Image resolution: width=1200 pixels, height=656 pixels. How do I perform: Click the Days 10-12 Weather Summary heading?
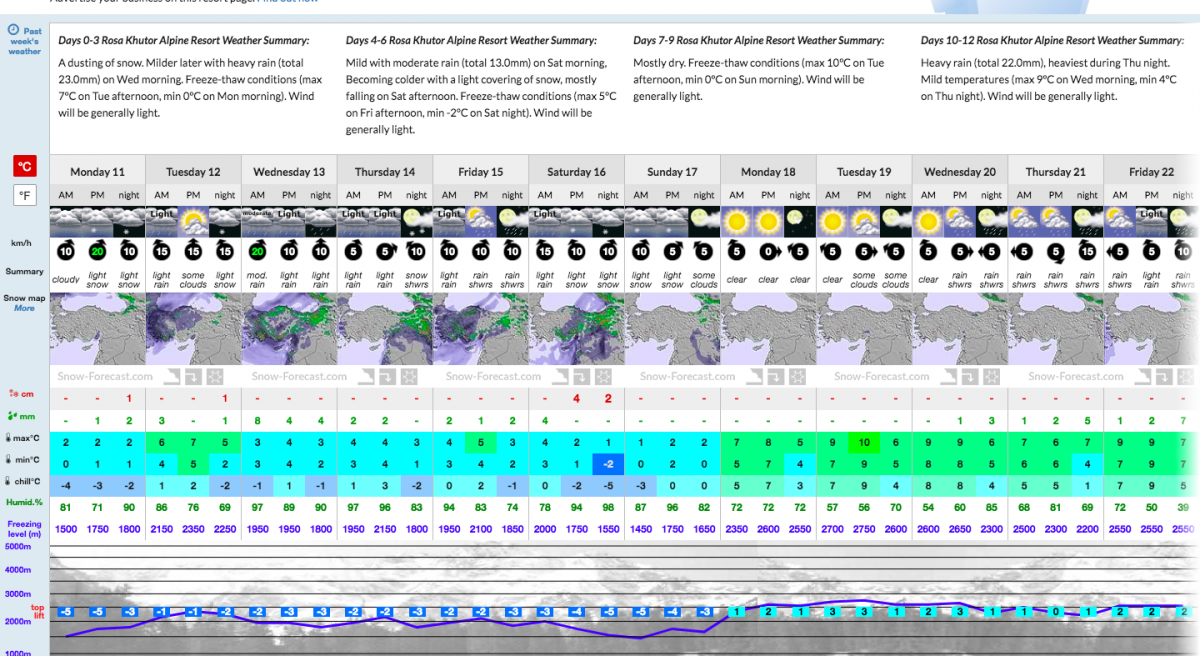[1052, 41]
